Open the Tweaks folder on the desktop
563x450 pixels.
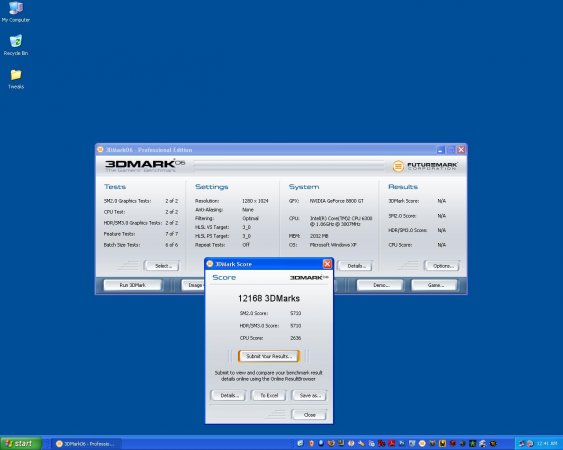tap(16, 79)
